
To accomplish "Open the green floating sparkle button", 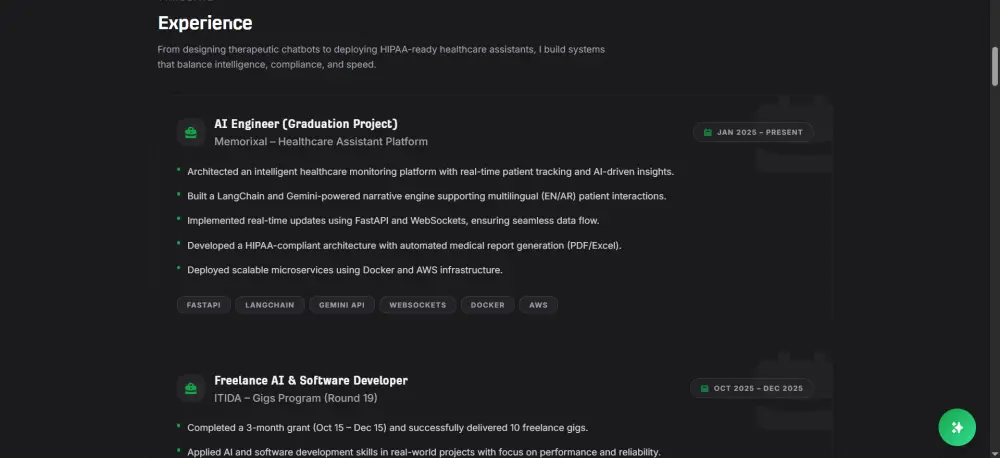I will point(956,427).
